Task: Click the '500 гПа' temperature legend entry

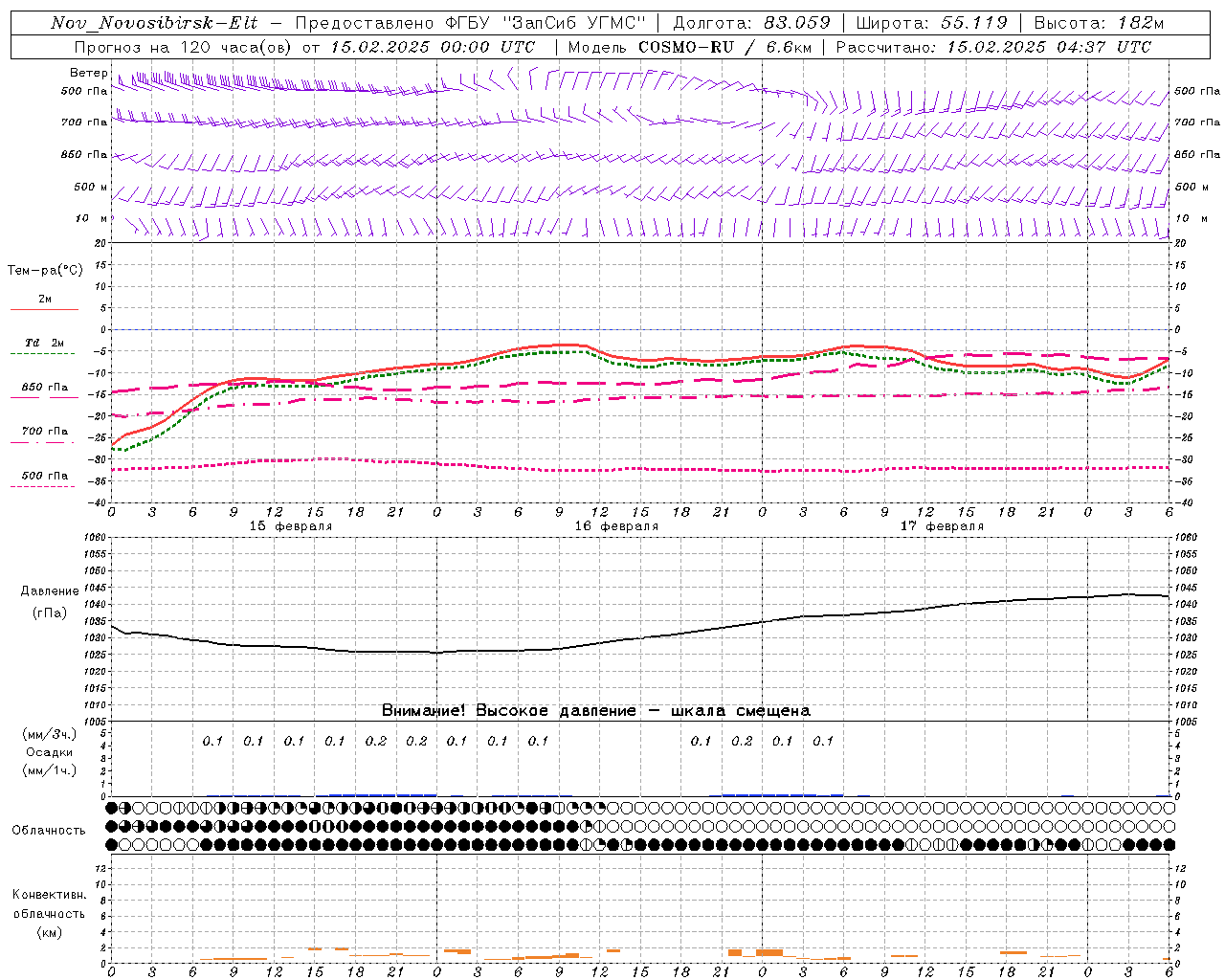Action: pyautogui.click(x=45, y=476)
